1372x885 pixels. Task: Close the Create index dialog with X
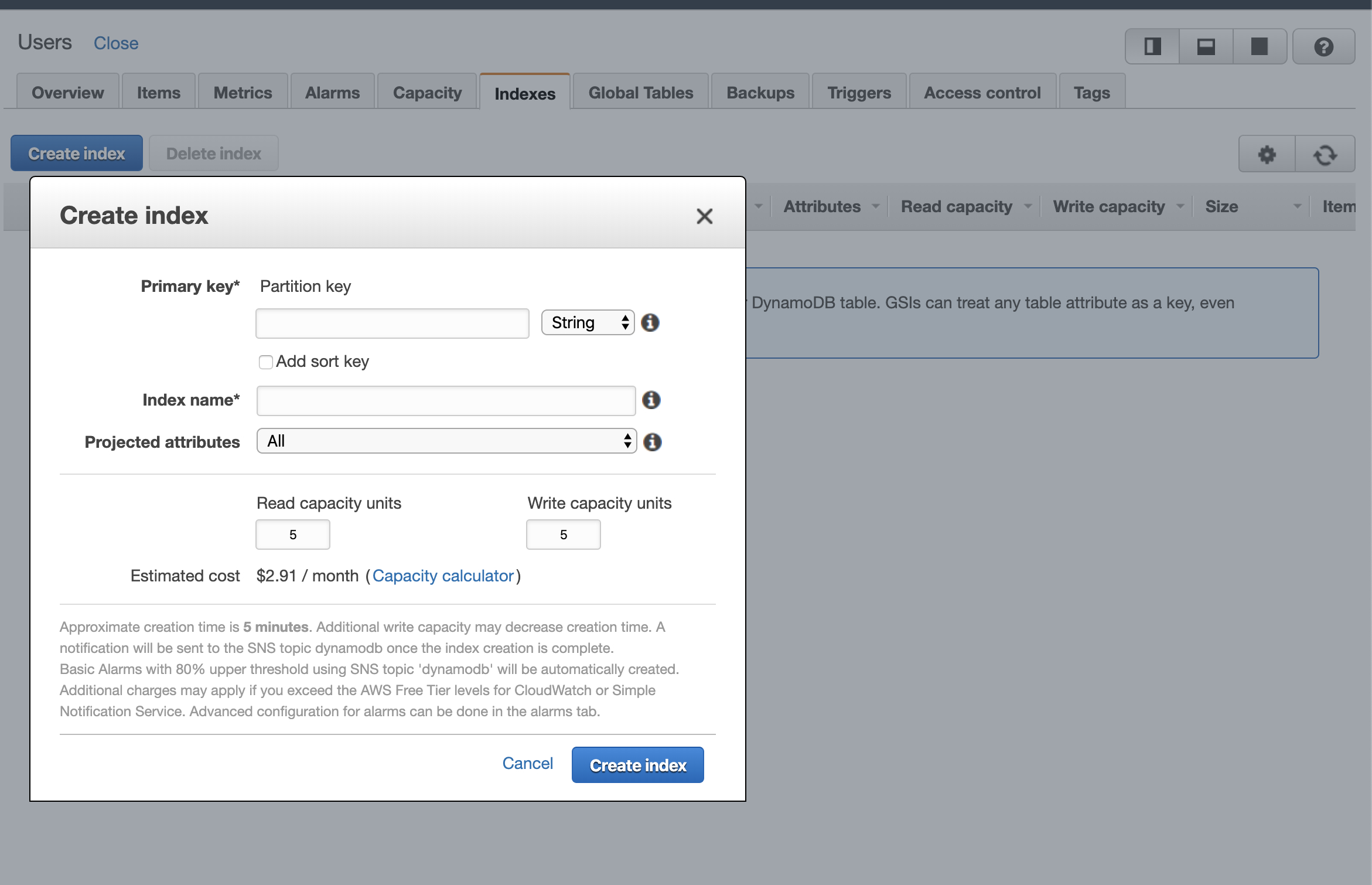point(704,216)
